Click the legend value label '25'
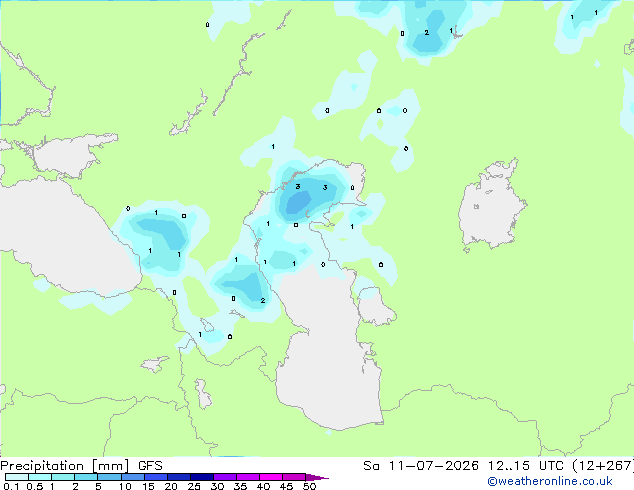Image resolution: width=634 pixels, height=490 pixels. 194,486
